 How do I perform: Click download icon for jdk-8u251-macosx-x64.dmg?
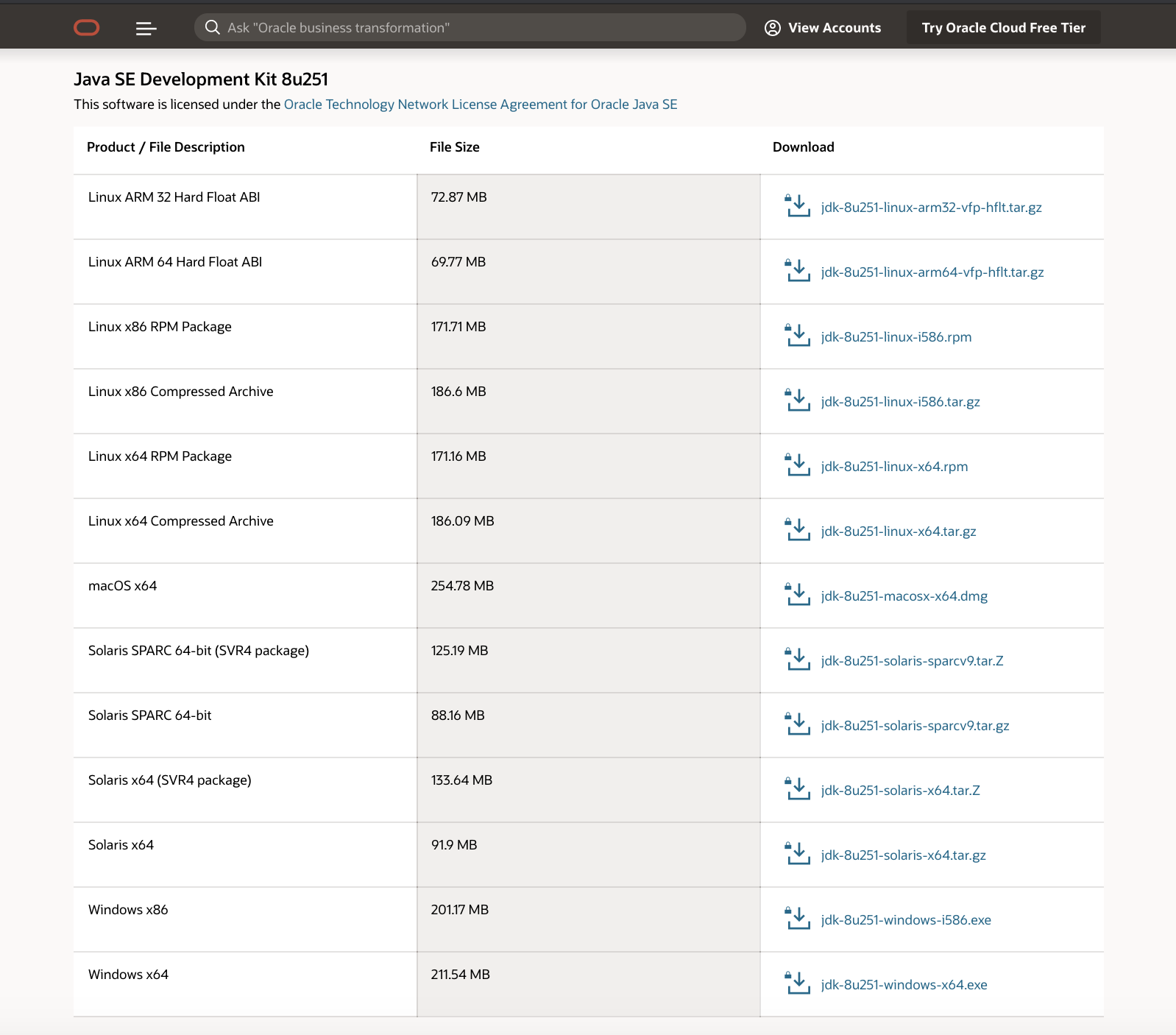coord(798,595)
